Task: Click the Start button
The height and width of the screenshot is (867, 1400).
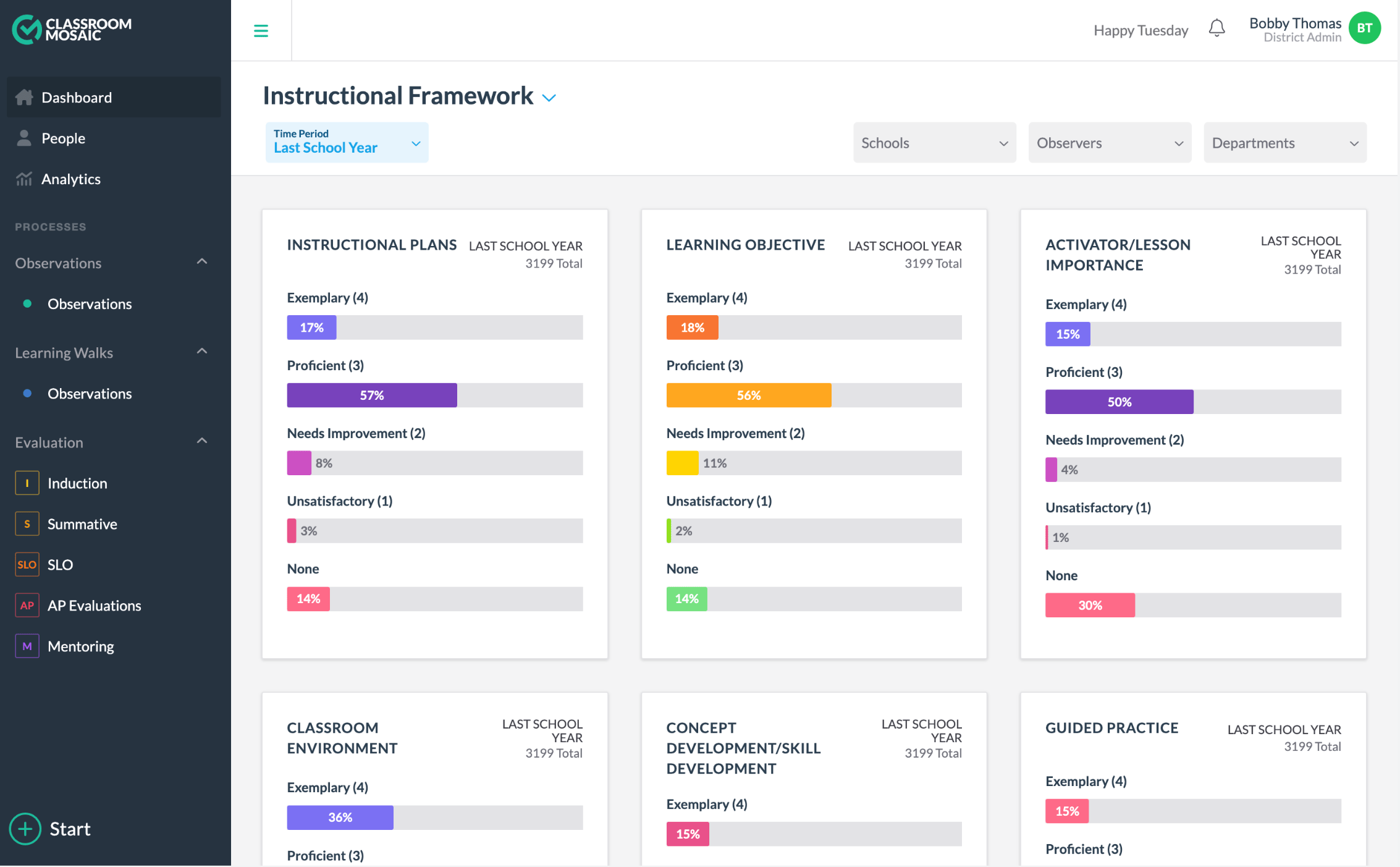Action: [49, 828]
